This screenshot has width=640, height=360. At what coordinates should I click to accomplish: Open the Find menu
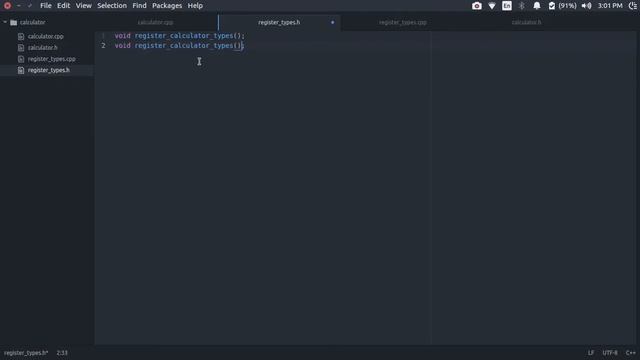139,6
